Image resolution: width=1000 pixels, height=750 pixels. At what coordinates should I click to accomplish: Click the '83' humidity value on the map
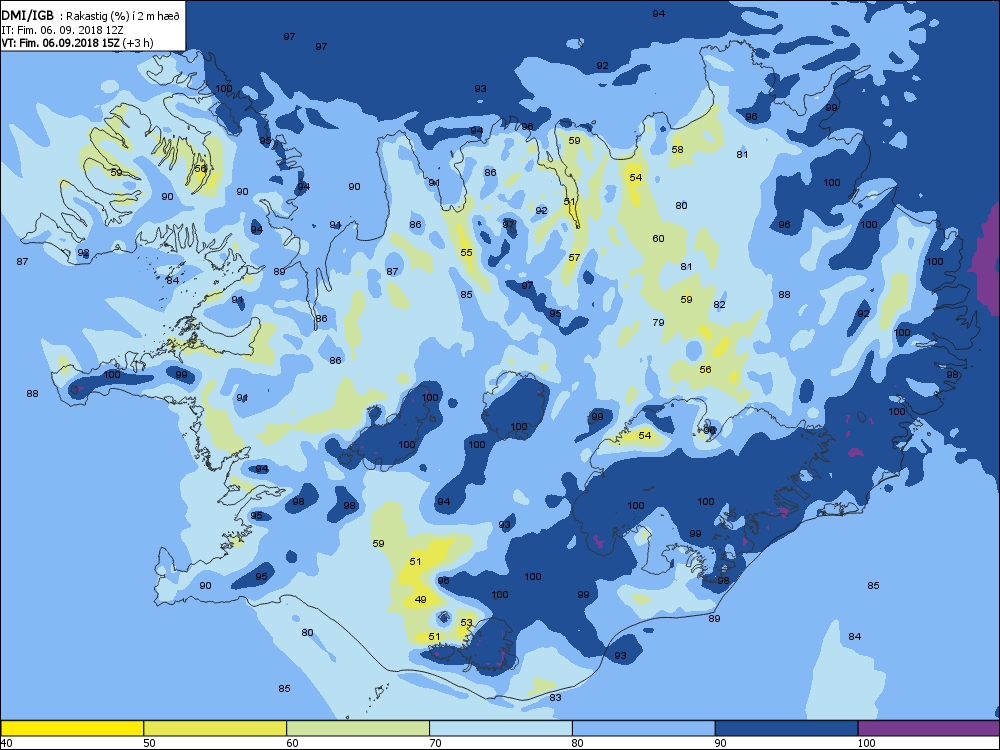click(555, 698)
